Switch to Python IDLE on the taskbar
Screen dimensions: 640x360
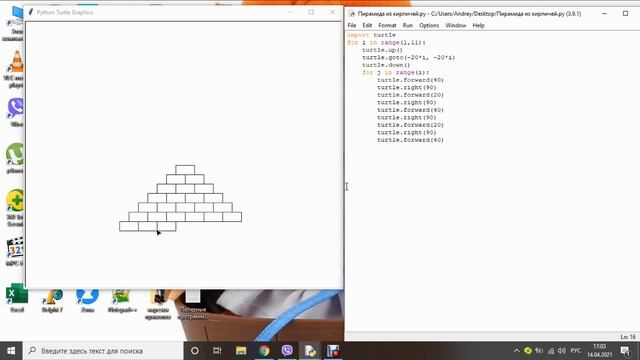(310, 351)
